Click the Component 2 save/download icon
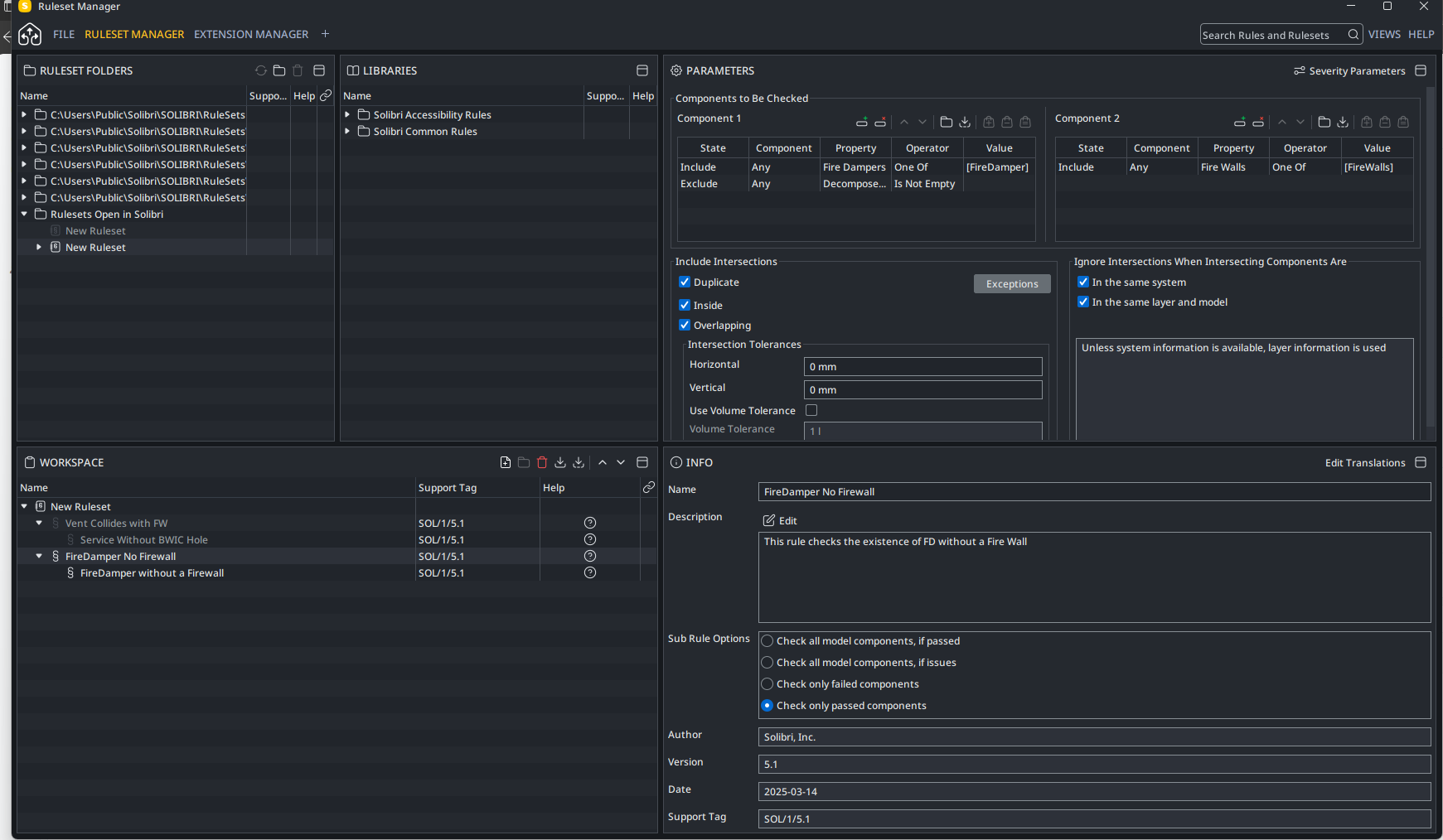This screenshot has width=1443, height=840. (x=1343, y=122)
